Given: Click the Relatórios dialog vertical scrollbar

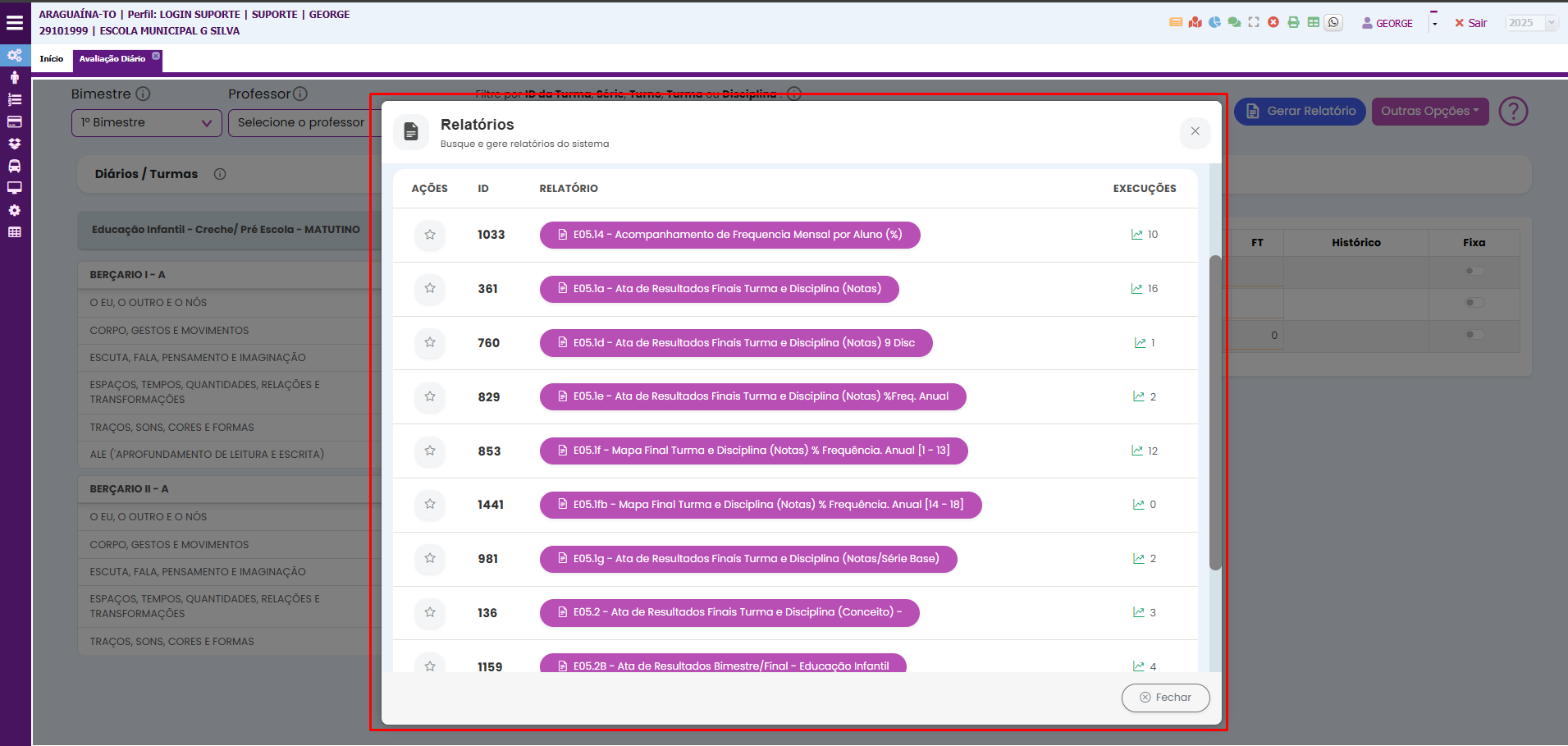Looking at the screenshot, I should point(1215,410).
